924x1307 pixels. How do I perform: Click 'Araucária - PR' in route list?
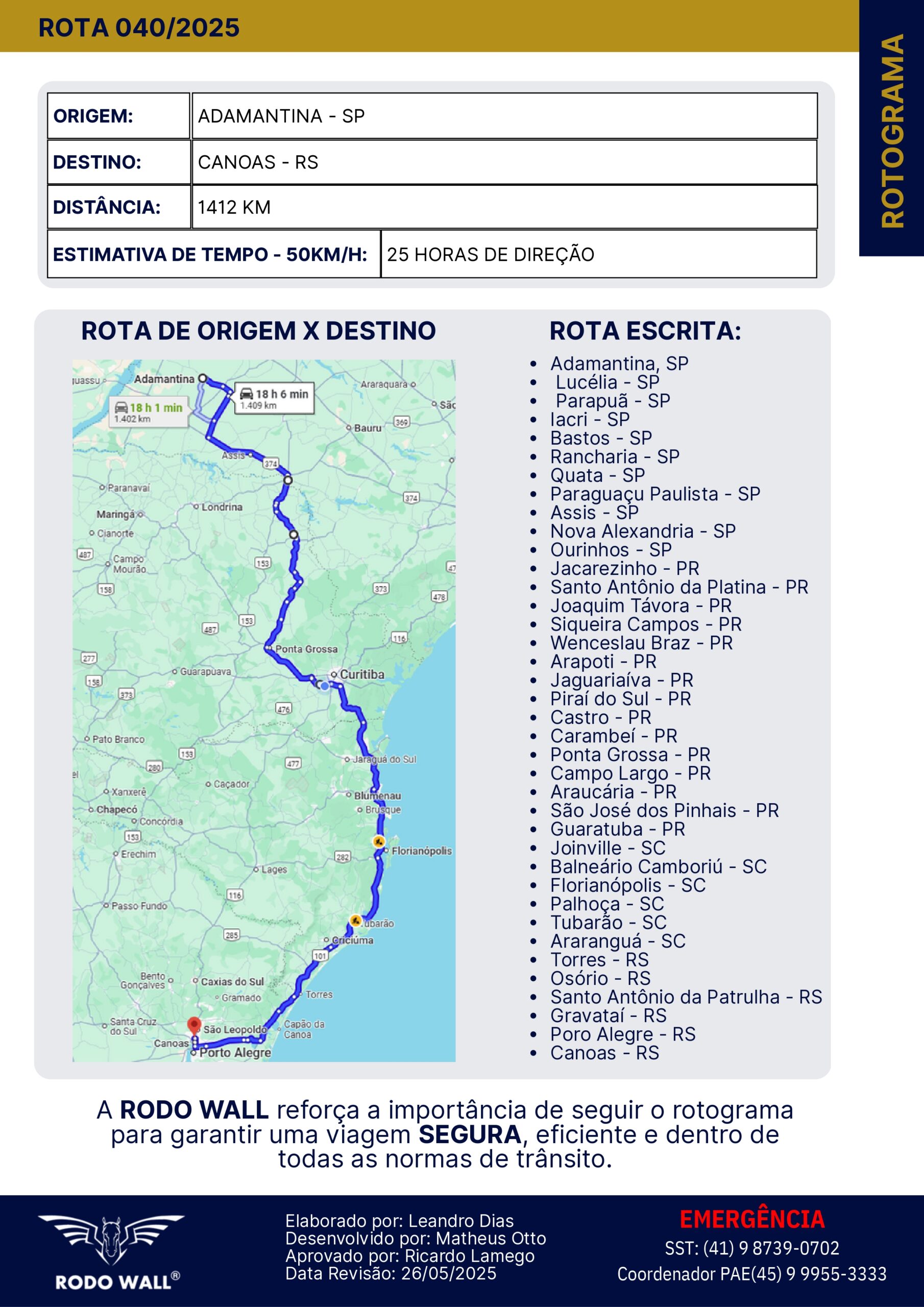[x=613, y=792]
